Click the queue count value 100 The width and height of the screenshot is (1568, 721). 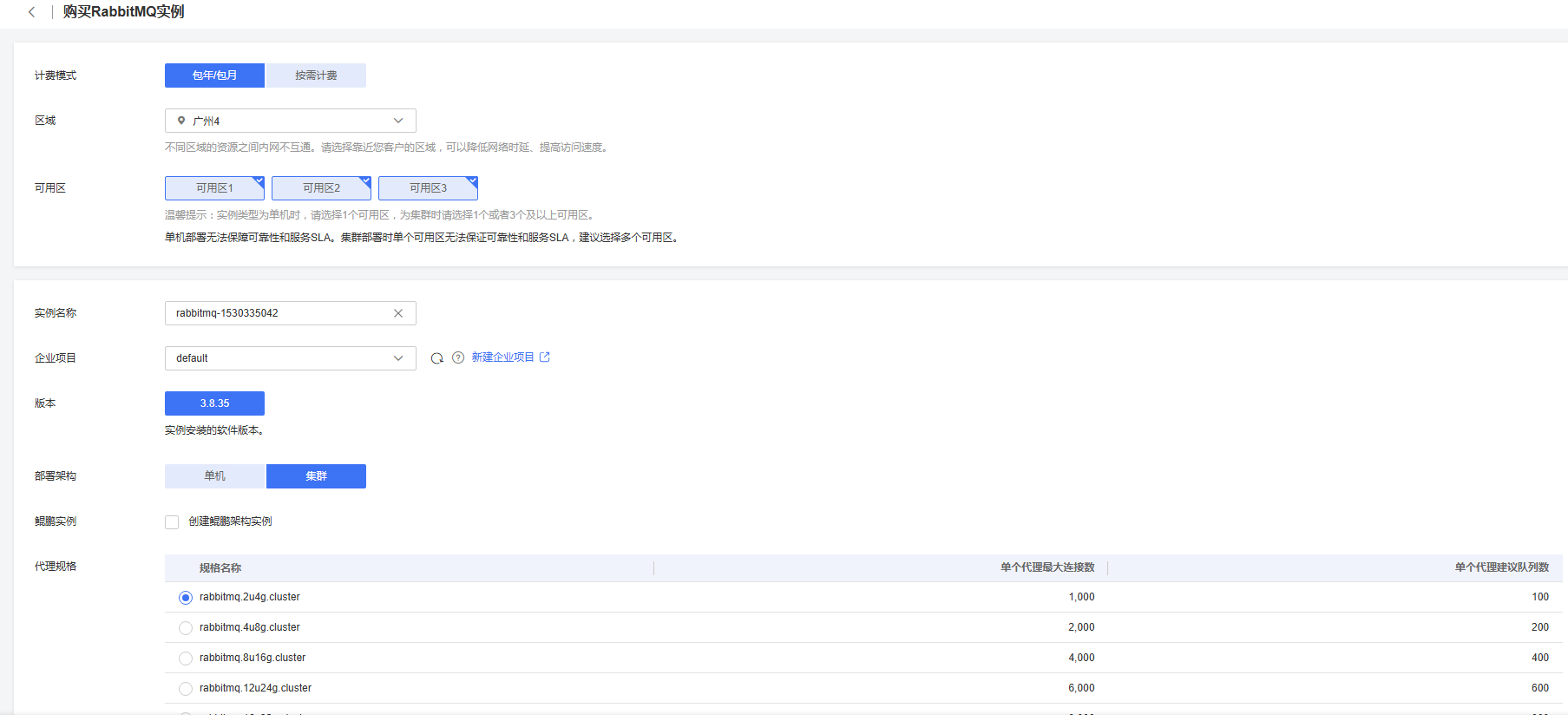pyautogui.click(x=1540, y=597)
